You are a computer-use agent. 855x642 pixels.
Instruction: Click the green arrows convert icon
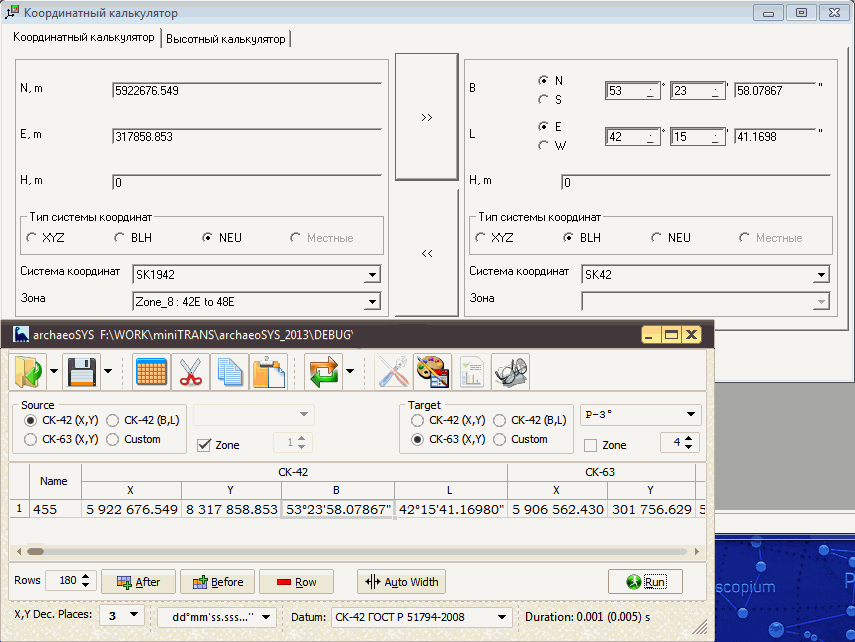(324, 372)
